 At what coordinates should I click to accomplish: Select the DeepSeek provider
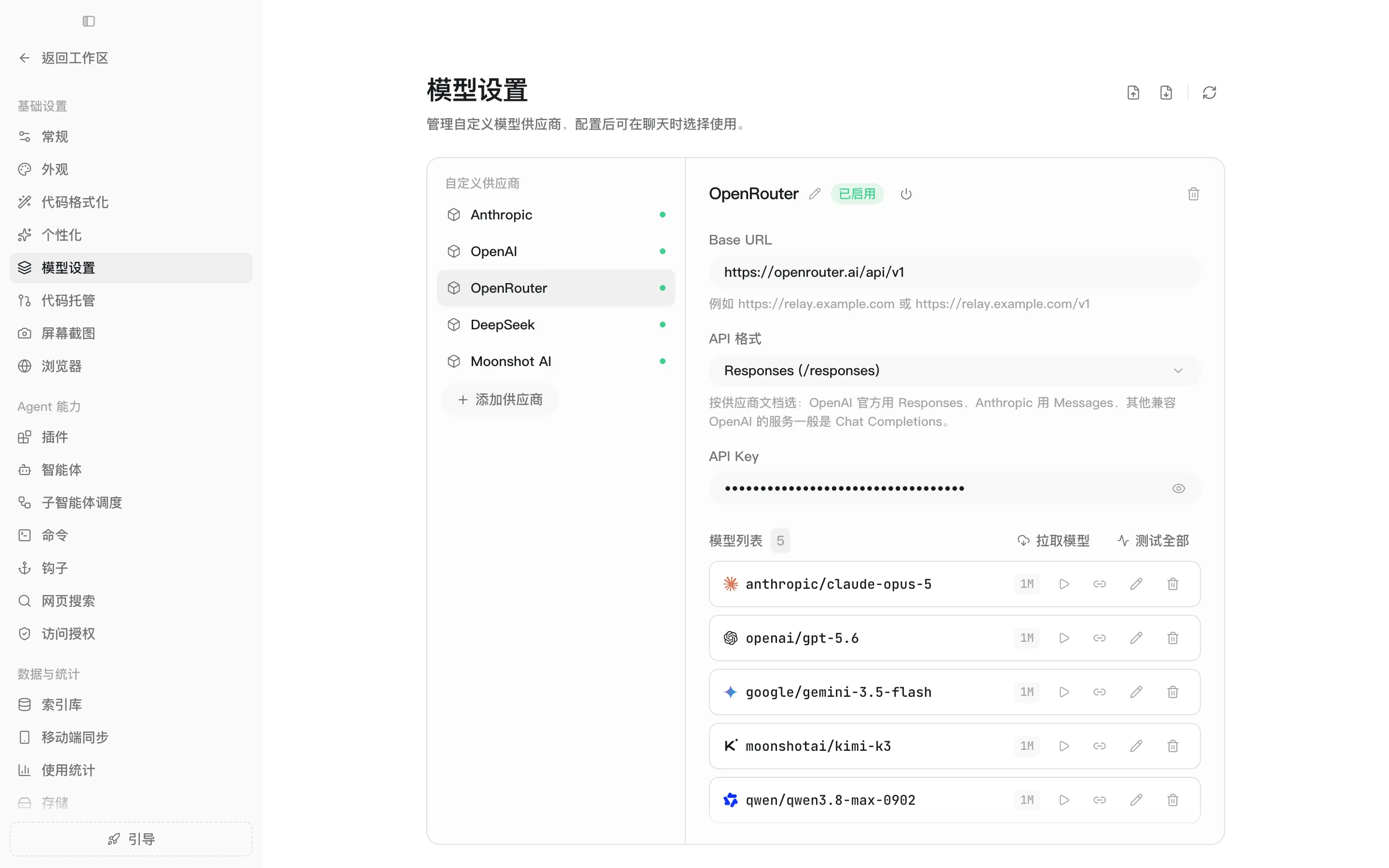coord(556,325)
